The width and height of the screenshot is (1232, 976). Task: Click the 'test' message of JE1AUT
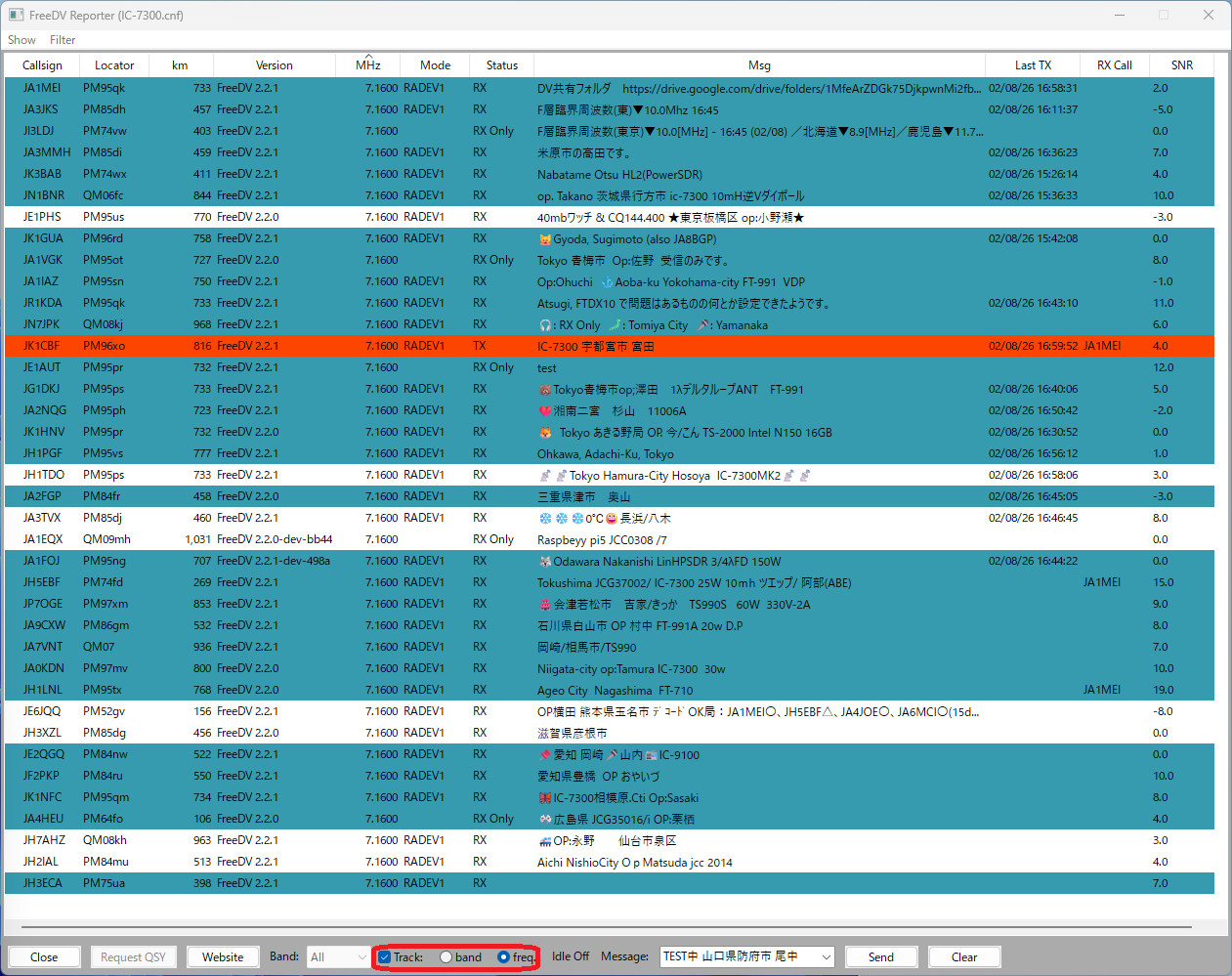point(547,368)
